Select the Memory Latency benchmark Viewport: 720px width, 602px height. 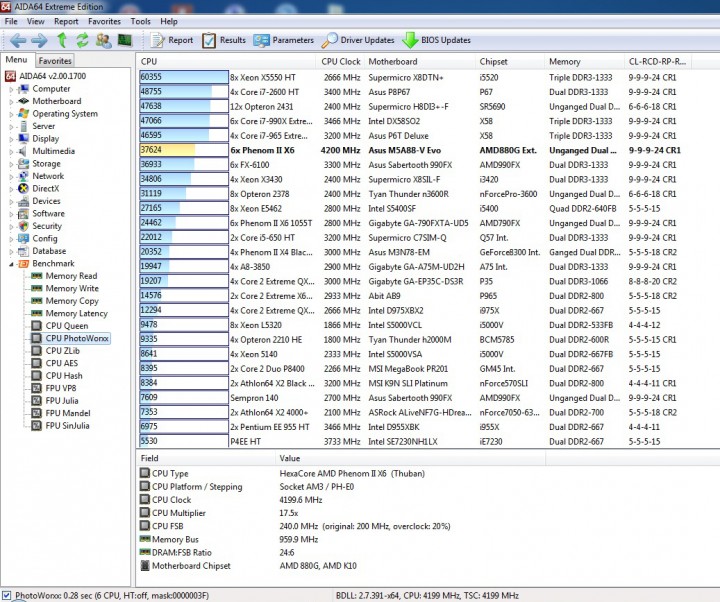coord(77,313)
